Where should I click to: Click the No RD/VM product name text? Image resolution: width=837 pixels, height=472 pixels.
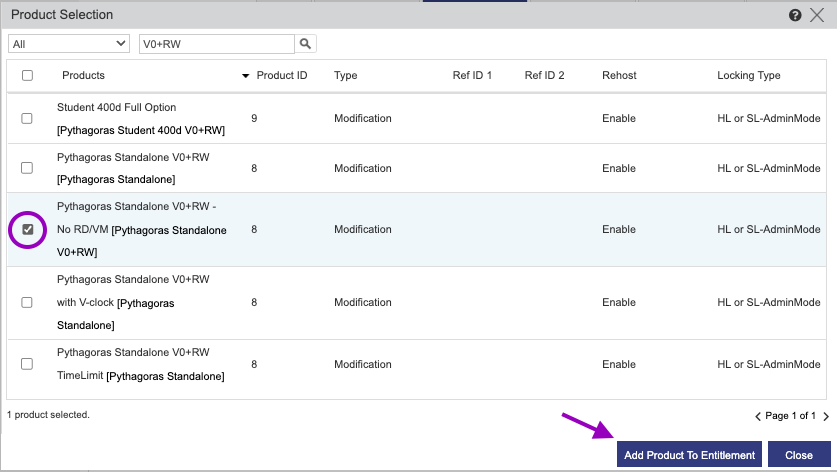141,230
